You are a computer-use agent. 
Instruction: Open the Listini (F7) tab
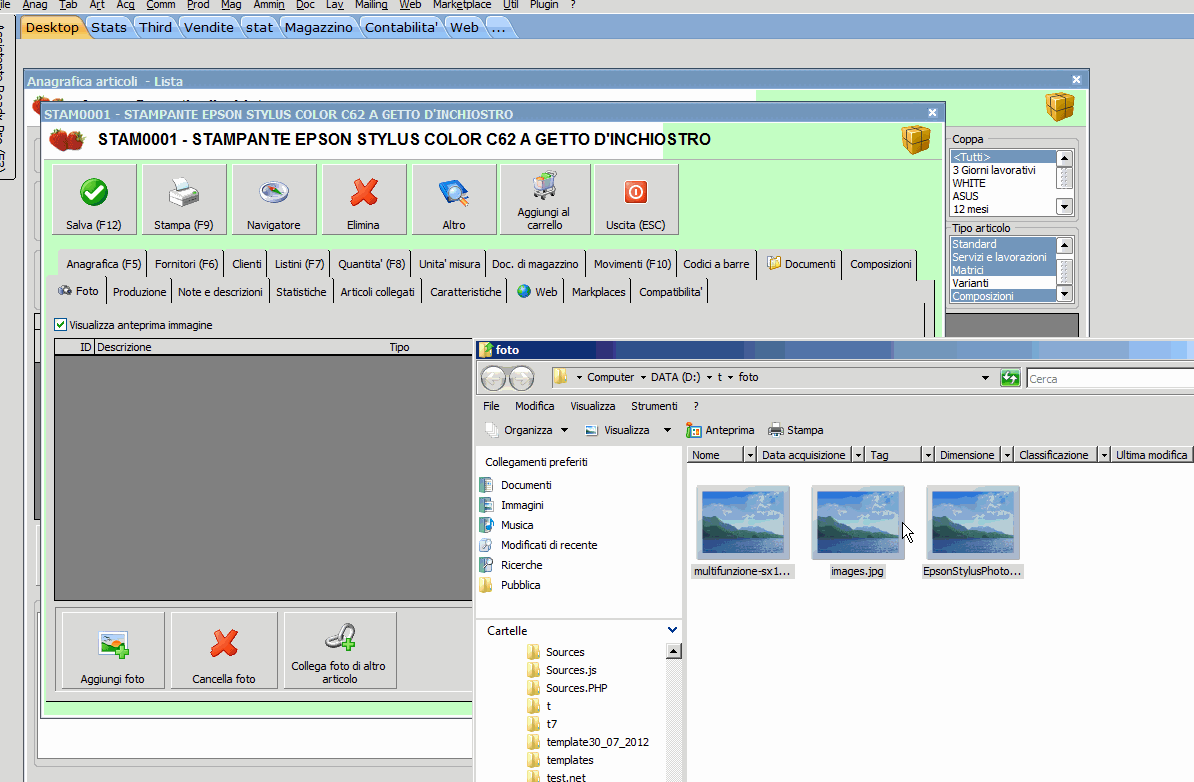(299, 264)
